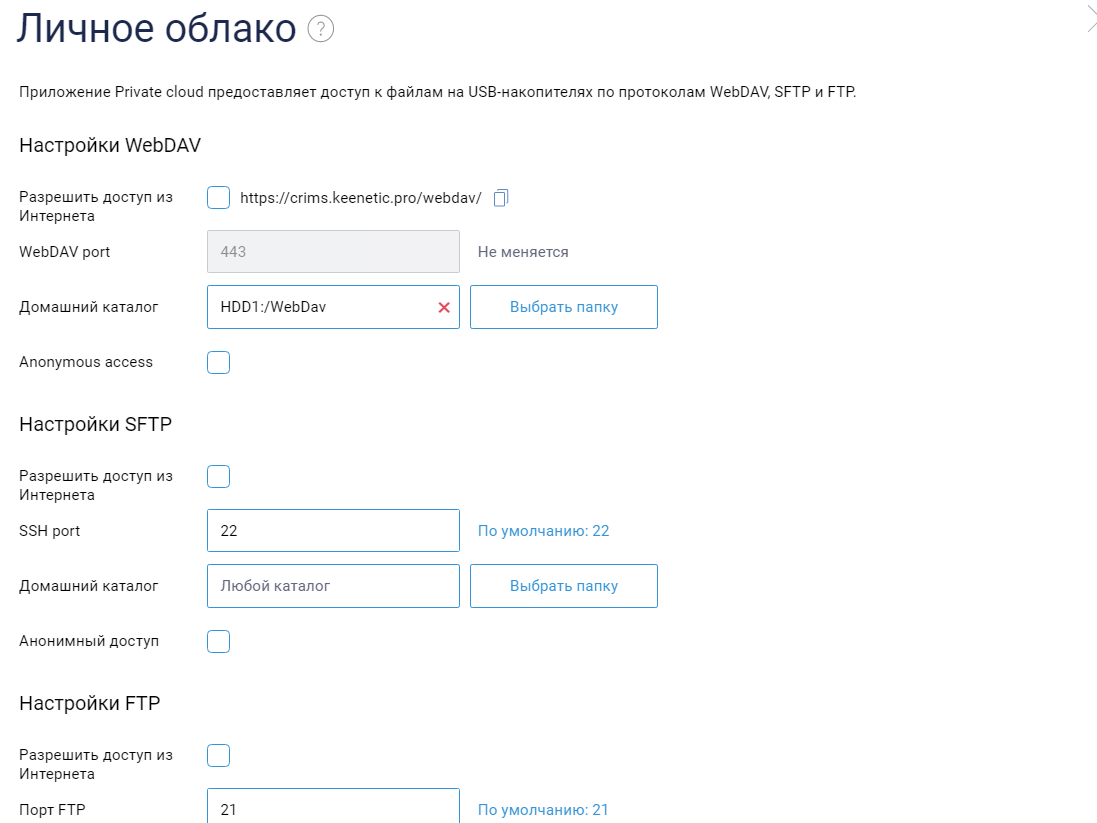
Task: Choose a folder for the WebDAV home directory
Action: [564, 307]
